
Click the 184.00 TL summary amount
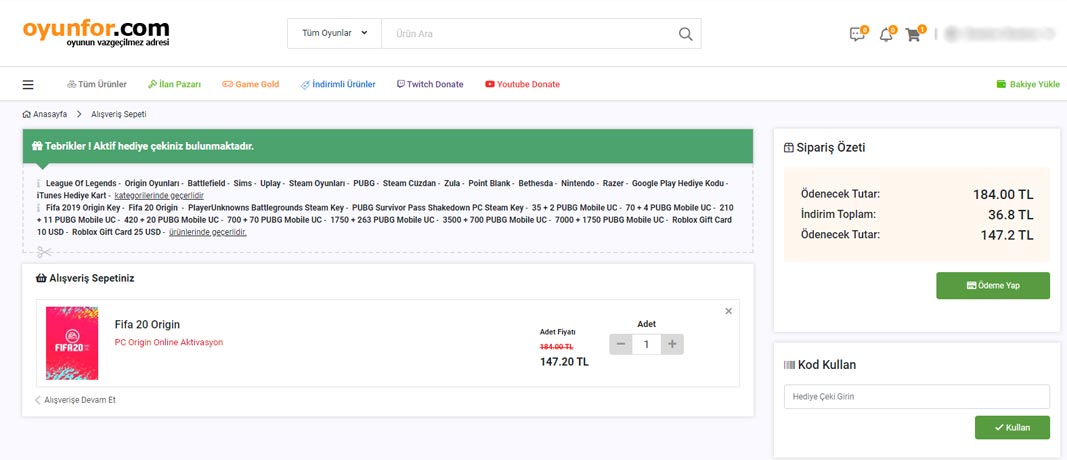pos(1003,195)
